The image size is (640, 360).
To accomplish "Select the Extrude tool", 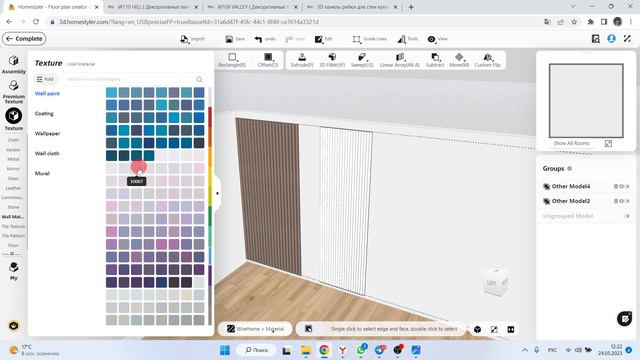I will [x=302, y=60].
